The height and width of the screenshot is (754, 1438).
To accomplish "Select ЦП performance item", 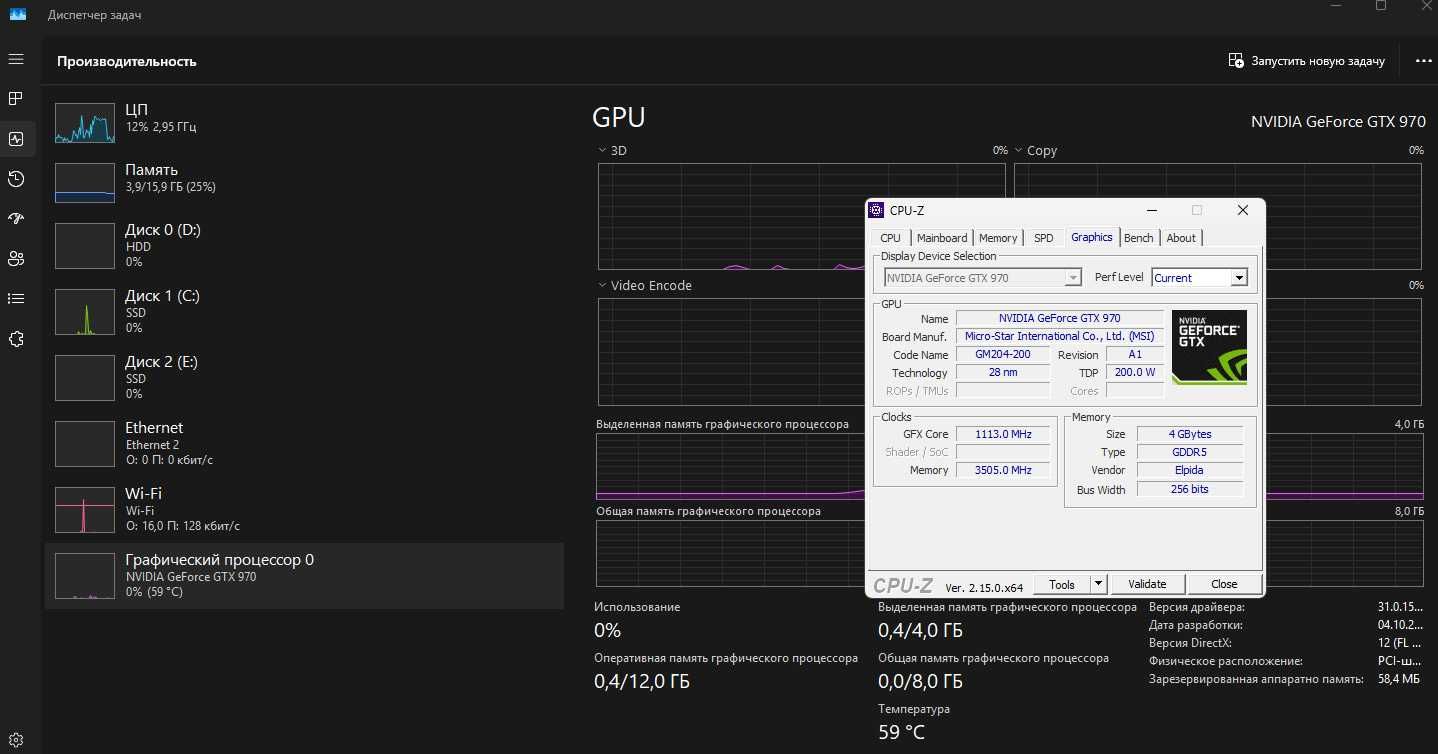I will coord(304,125).
